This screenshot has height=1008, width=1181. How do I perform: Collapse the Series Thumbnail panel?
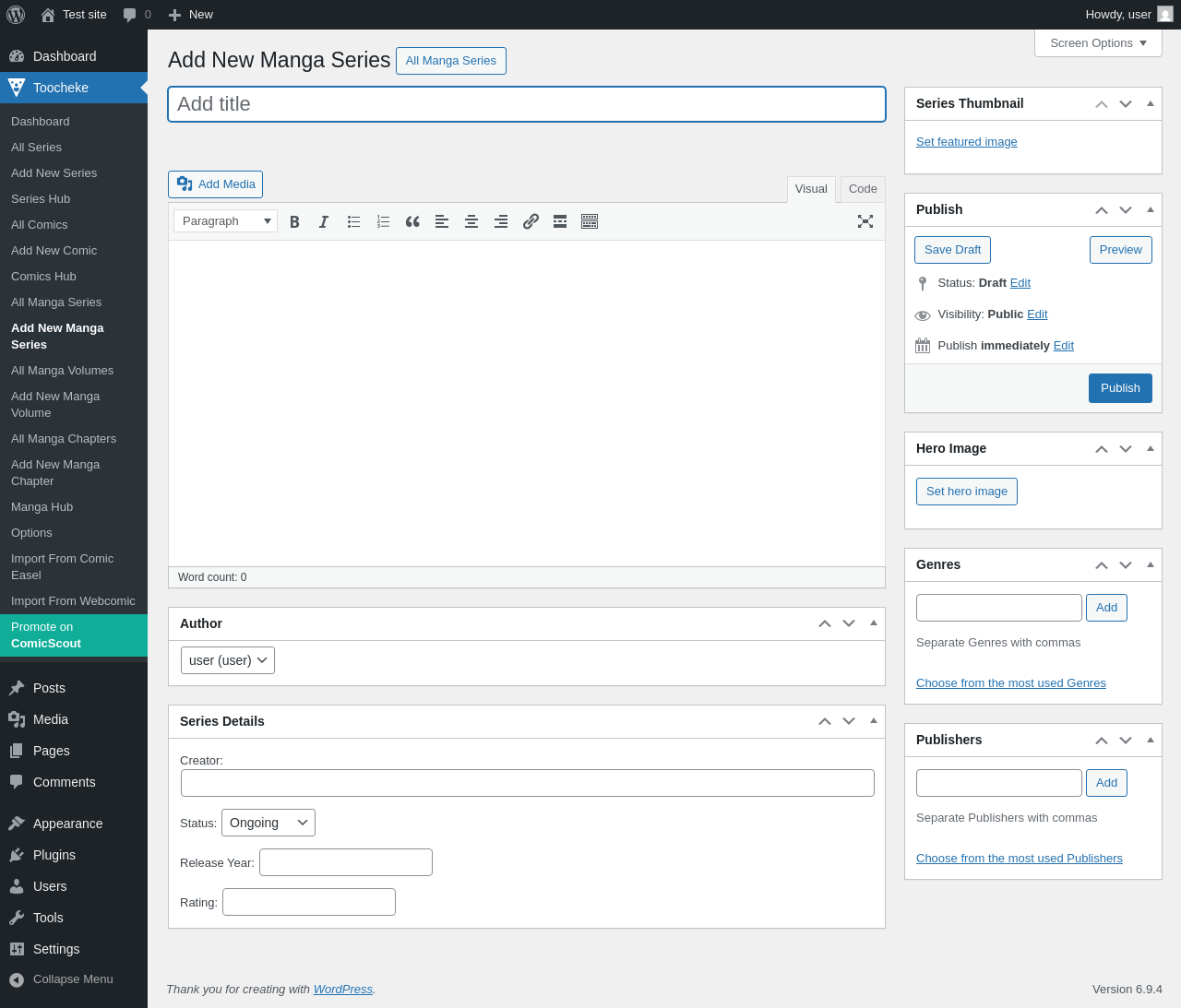tap(1151, 103)
